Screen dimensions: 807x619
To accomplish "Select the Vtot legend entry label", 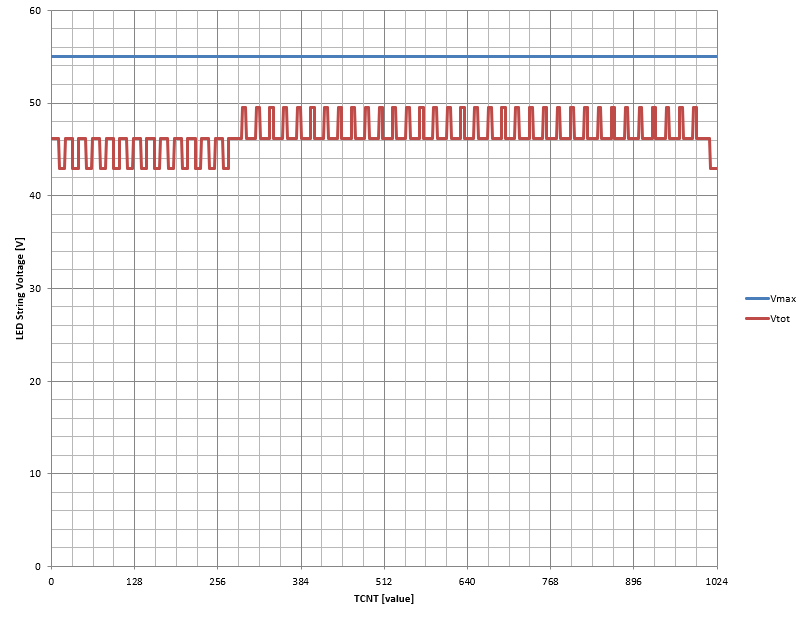I will tap(780, 318).
